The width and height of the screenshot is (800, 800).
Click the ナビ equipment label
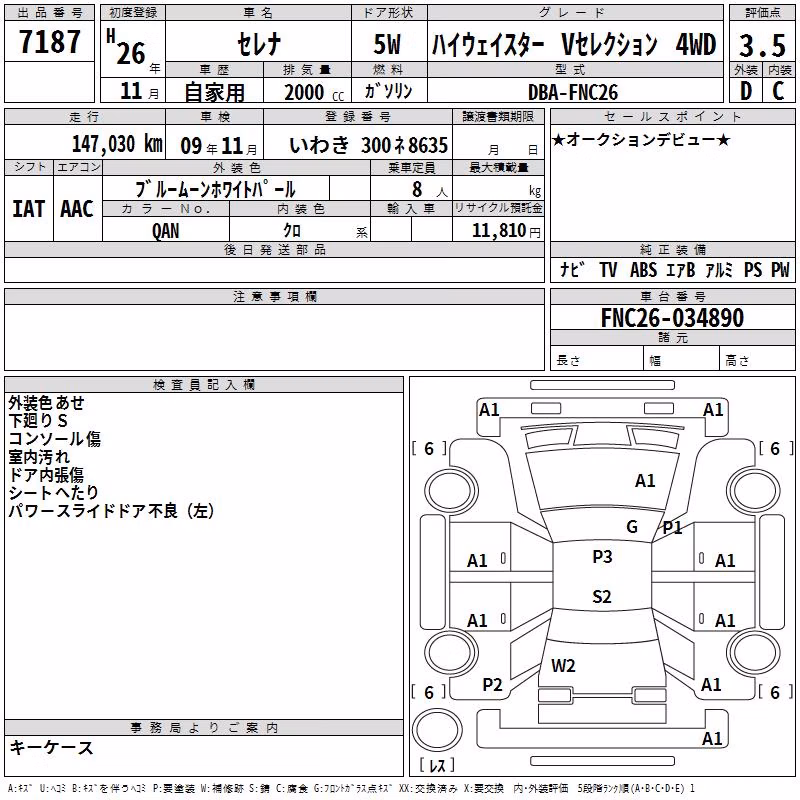pyautogui.click(x=572, y=269)
